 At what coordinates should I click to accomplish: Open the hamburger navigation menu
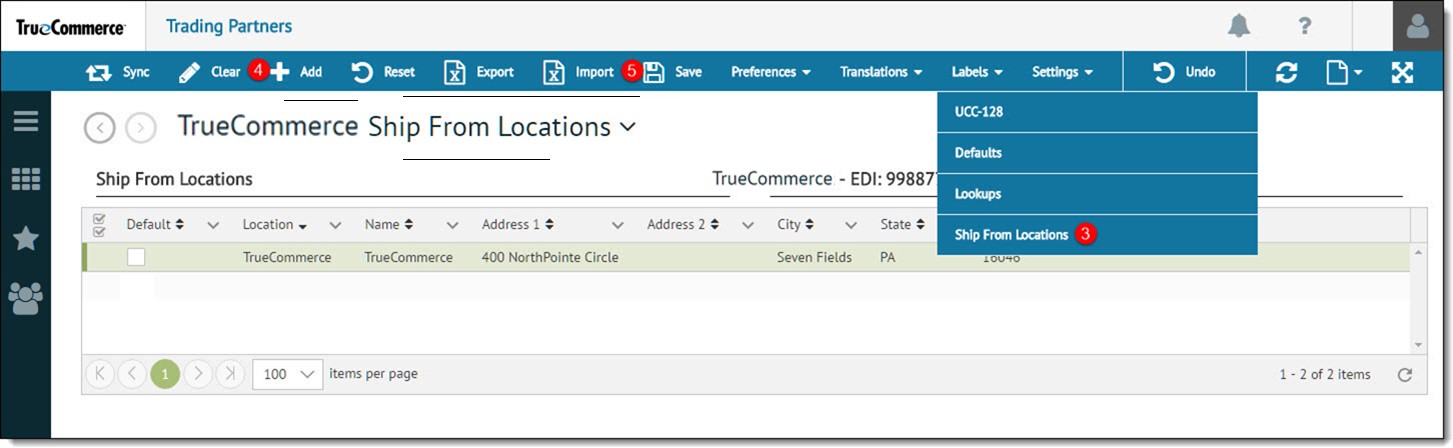click(x=26, y=121)
